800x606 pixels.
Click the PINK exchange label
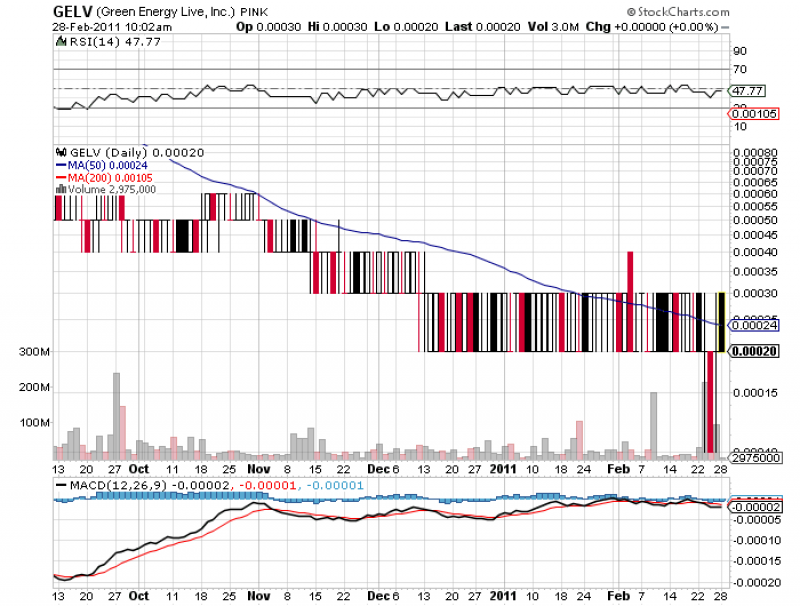coord(254,12)
